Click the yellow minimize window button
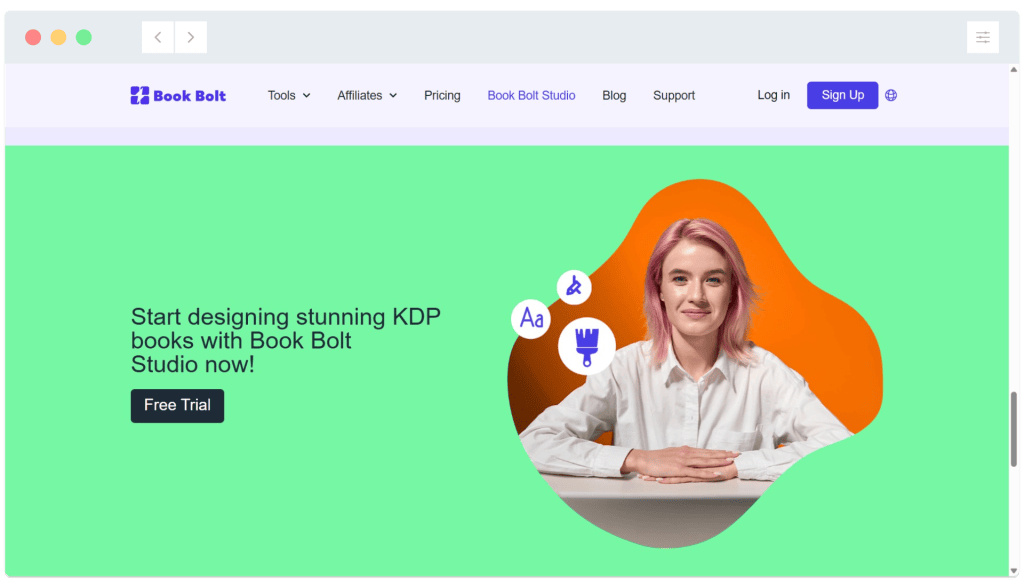This screenshot has width=1024, height=587. (58, 37)
